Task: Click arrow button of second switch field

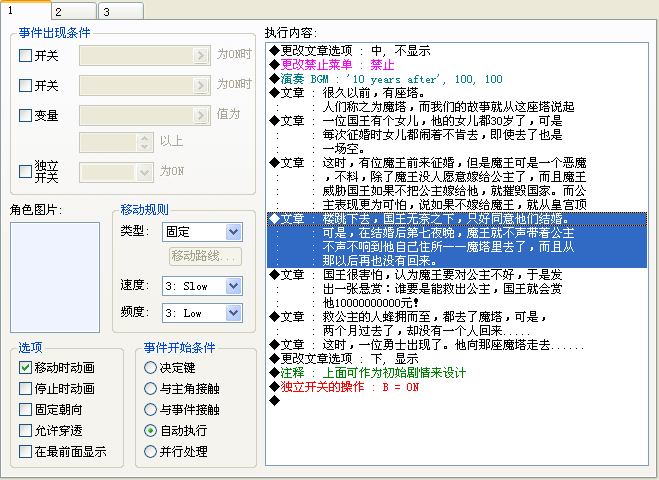Action: [200, 85]
